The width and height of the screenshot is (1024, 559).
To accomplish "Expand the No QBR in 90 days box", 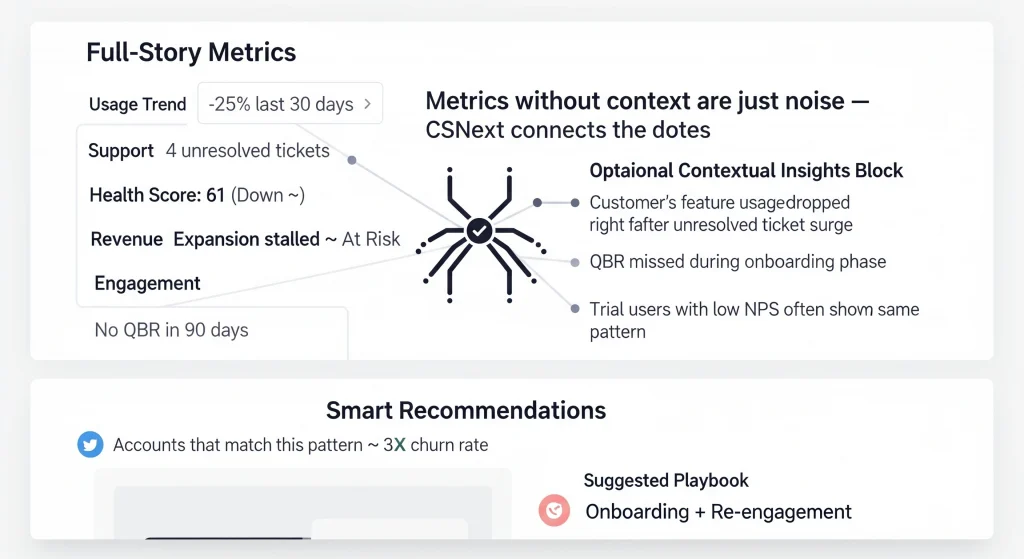I will [x=172, y=330].
